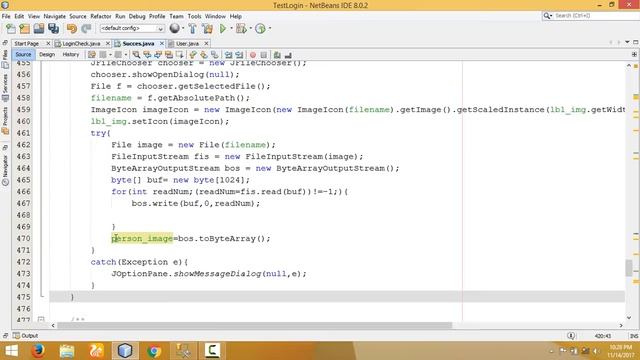Expand the fold marker at line 477
The image size is (640, 360).
[41, 320]
